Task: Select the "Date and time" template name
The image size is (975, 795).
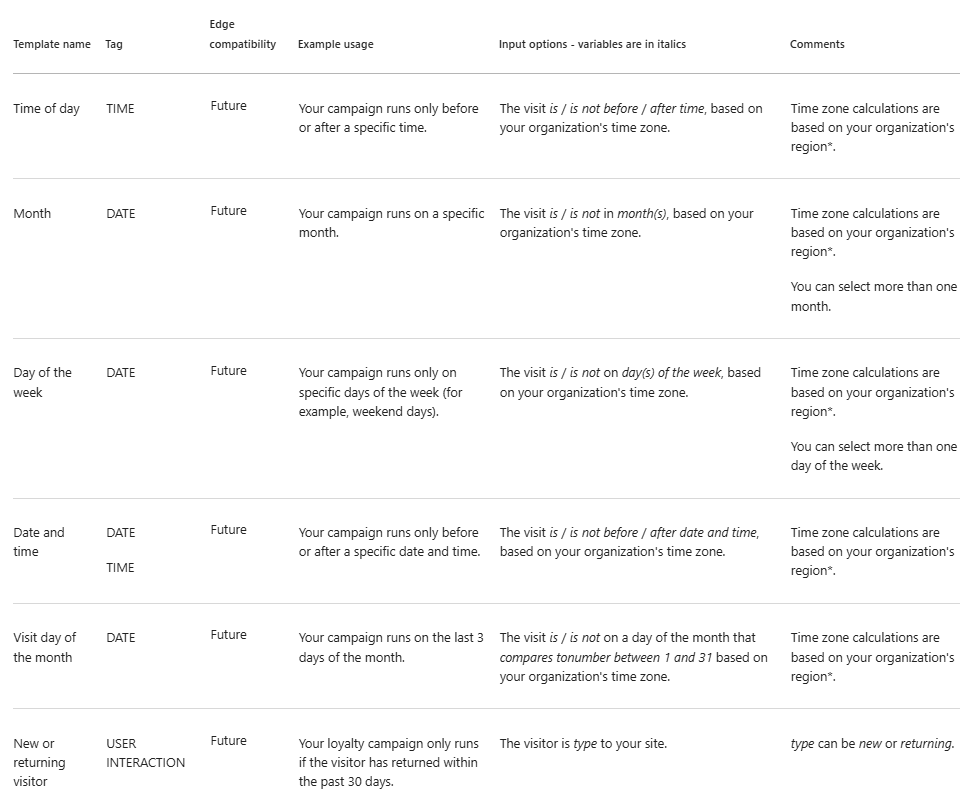Action: point(39,542)
